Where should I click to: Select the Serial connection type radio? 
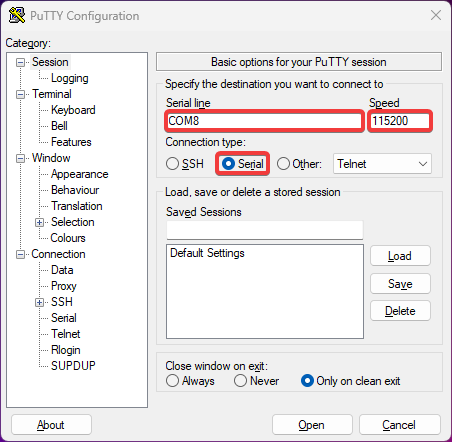coord(242,164)
